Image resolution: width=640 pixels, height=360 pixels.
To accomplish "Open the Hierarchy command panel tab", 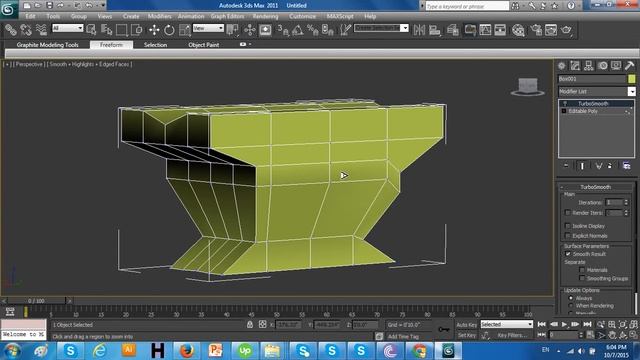I will [x=589, y=65].
